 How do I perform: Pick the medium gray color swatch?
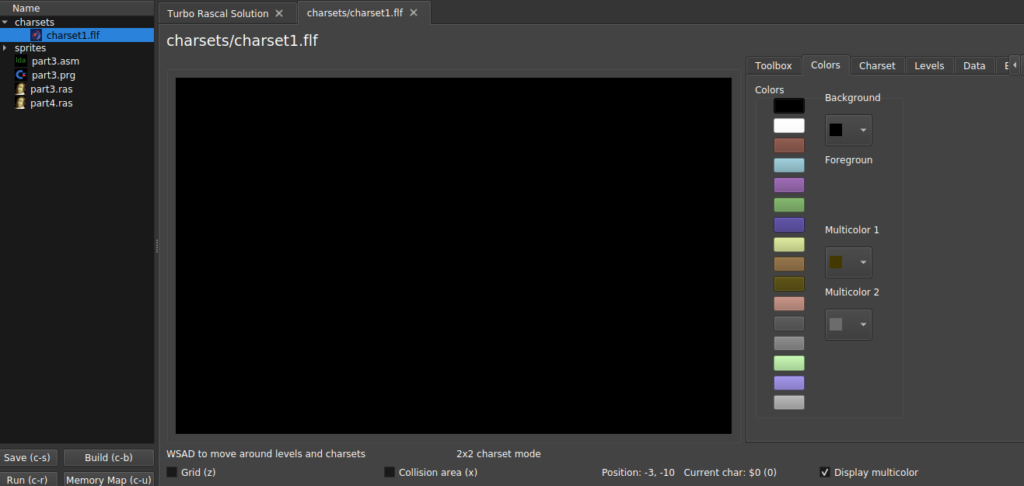[x=789, y=343]
